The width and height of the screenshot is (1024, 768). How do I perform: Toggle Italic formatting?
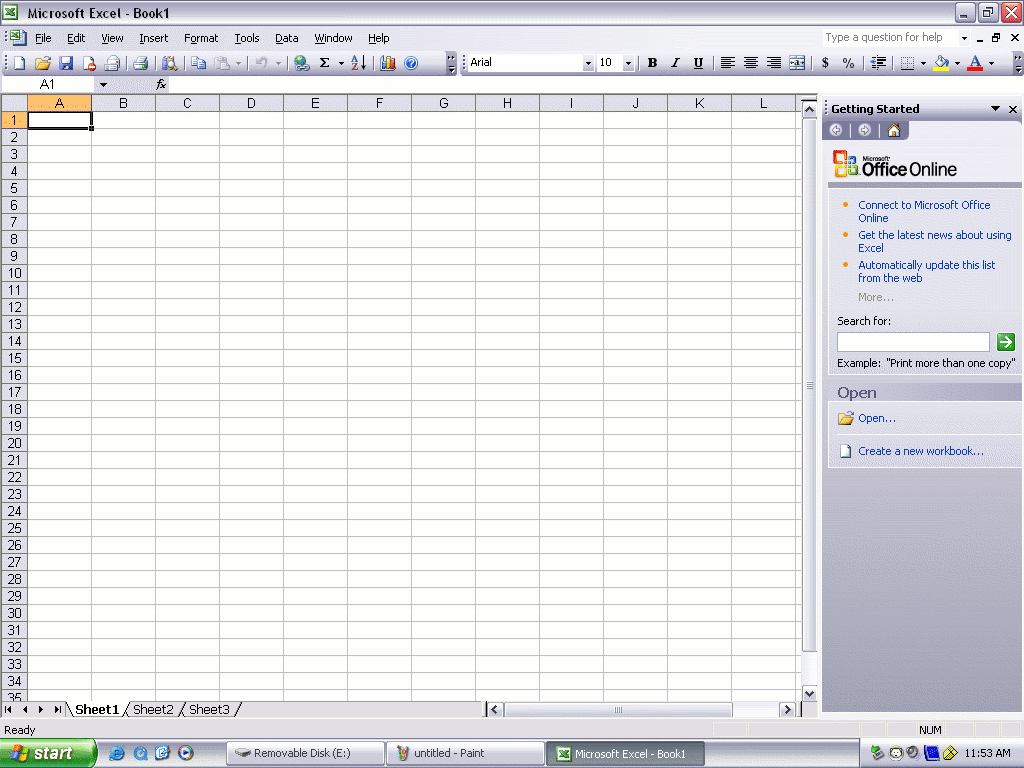tap(675, 63)
